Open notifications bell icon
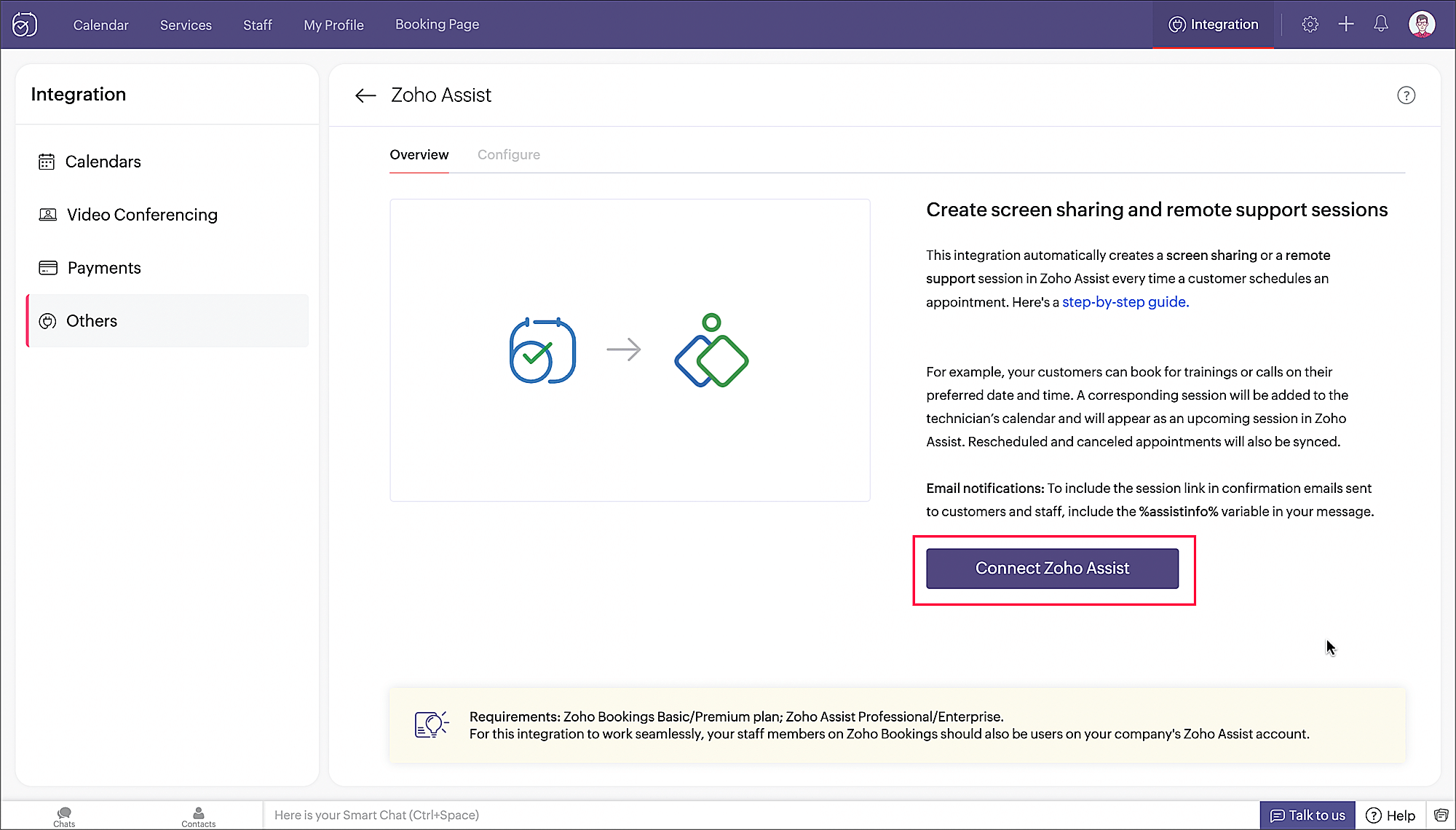The image size is (1456, 830). (x=1381, y=24)
